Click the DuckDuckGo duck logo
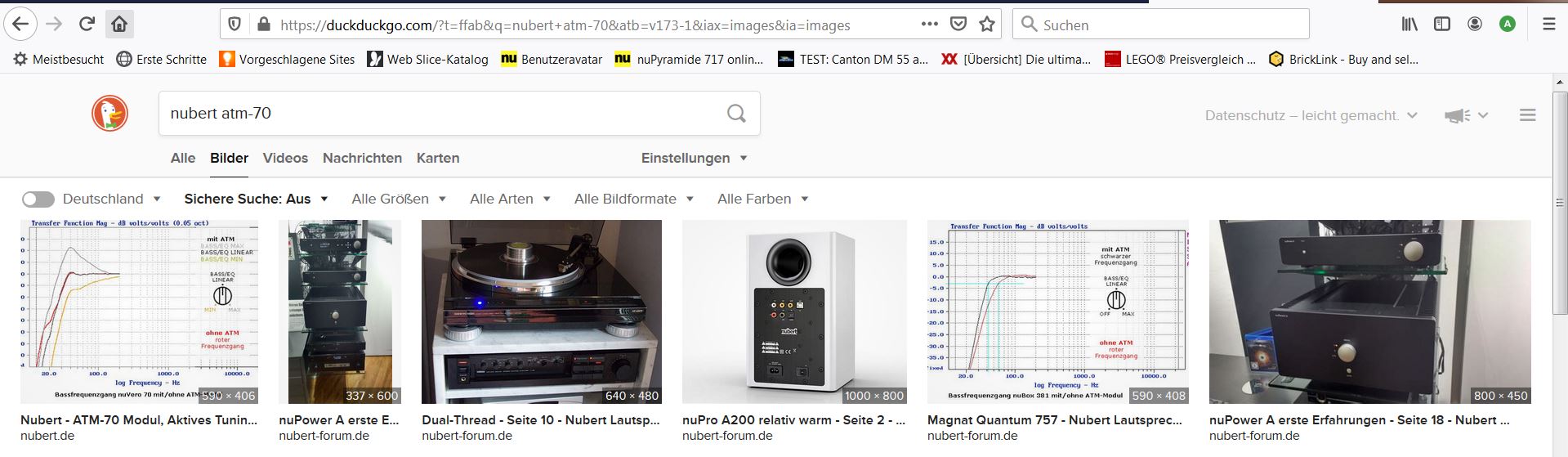Image resolution: width=1568 pixels, height=457 pixels. (109, 114)
